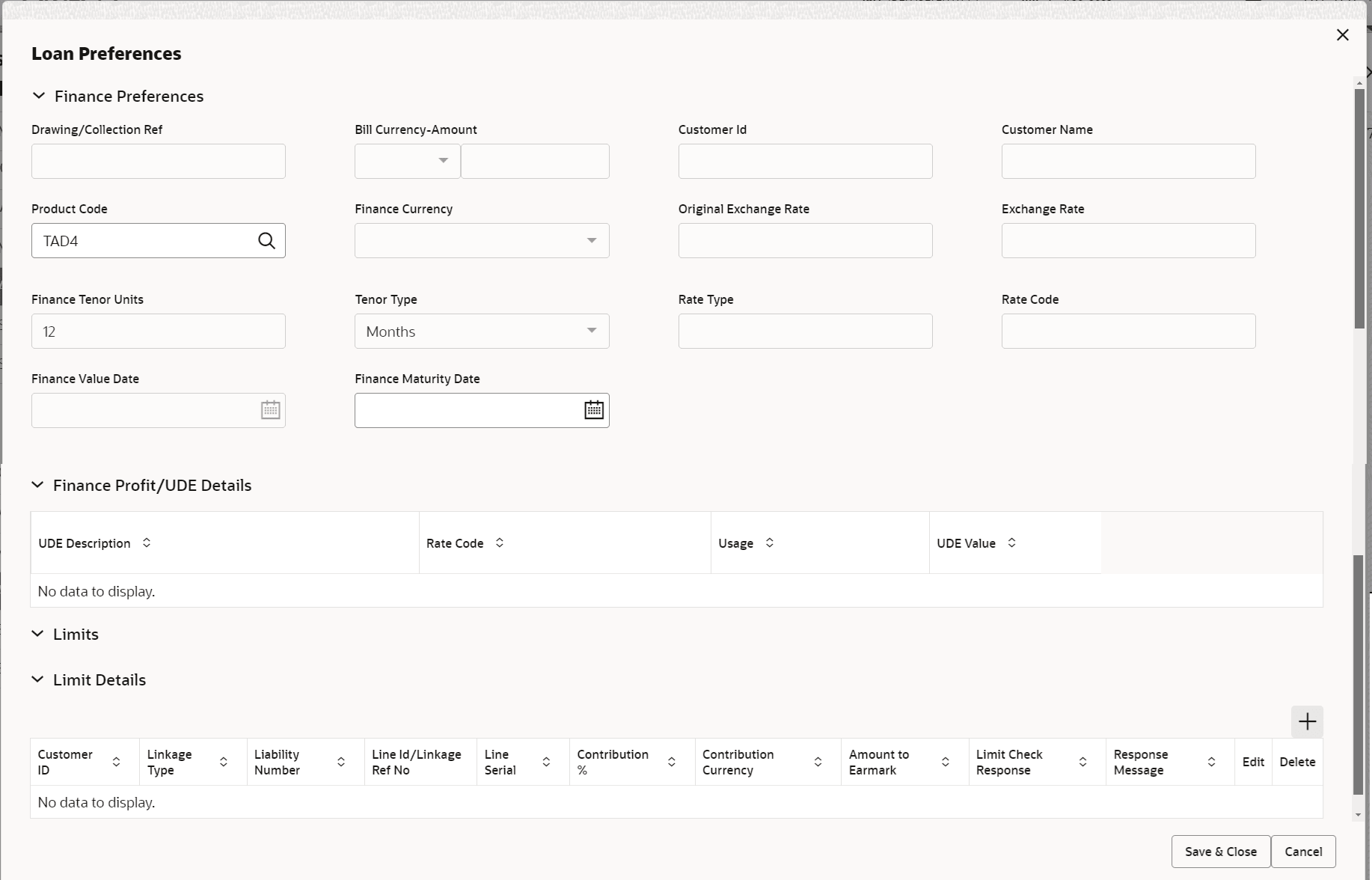Close the Loan Preferences dialog

pos(1343,35)
